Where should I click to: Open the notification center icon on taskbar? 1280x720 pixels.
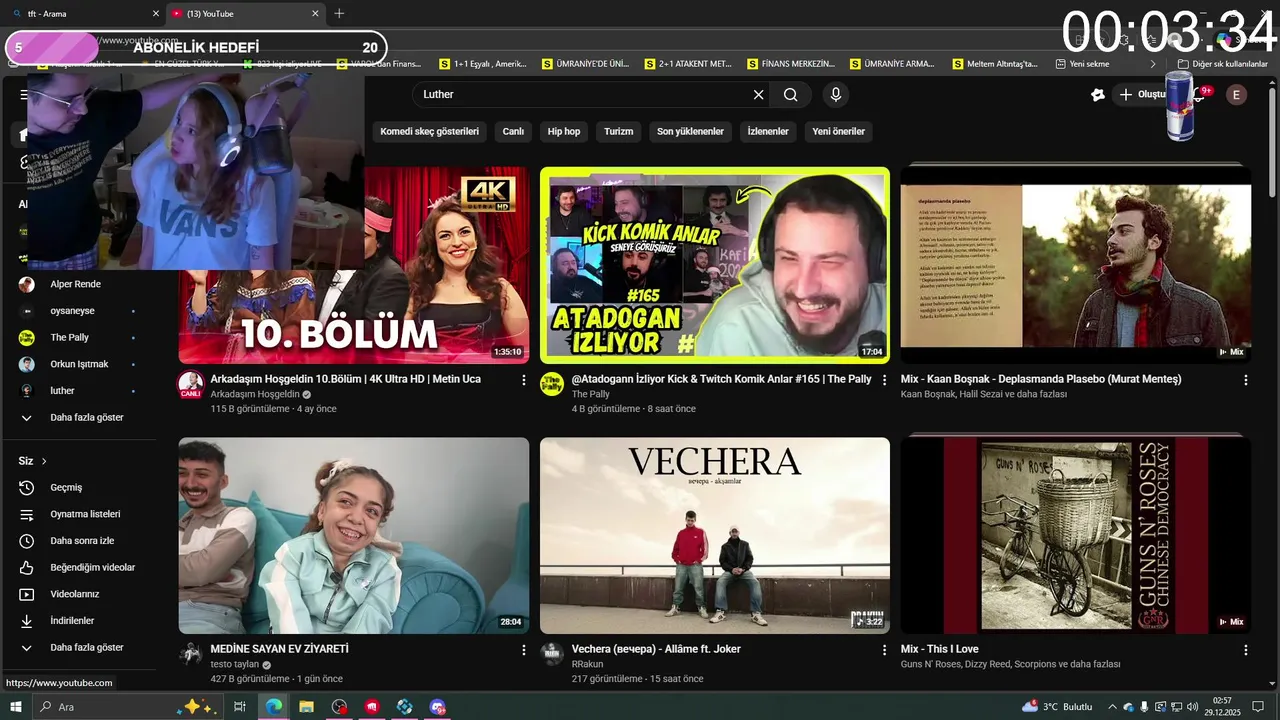coord(1258,707)
